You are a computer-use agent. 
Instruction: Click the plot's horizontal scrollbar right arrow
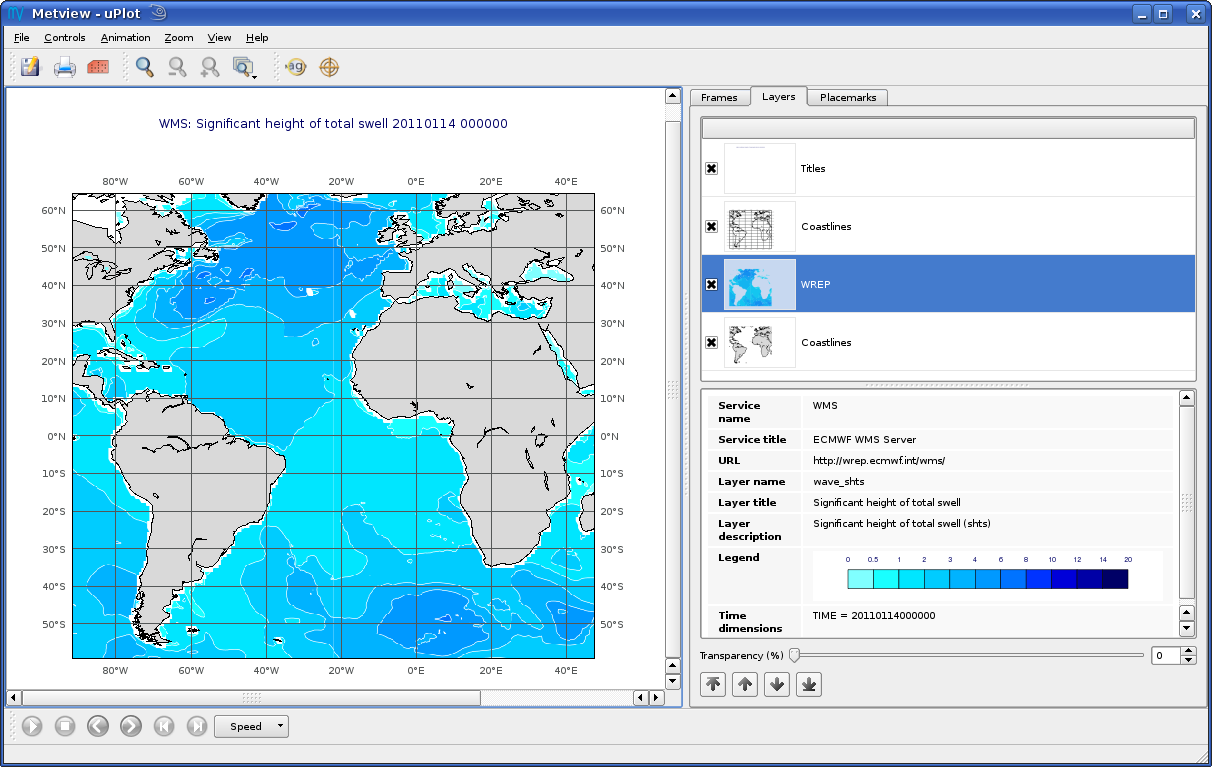pyautogui.click(x=657, y=698)
